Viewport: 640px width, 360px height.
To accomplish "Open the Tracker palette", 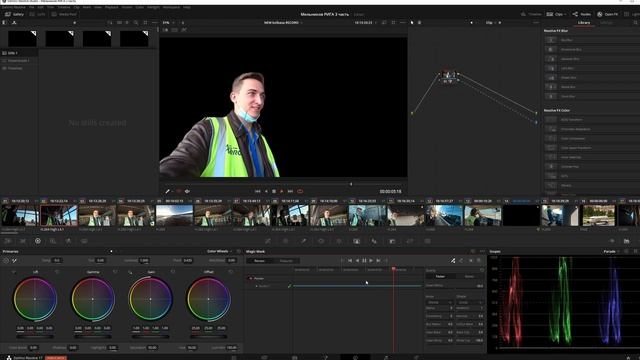I will [x=339, y=241].
